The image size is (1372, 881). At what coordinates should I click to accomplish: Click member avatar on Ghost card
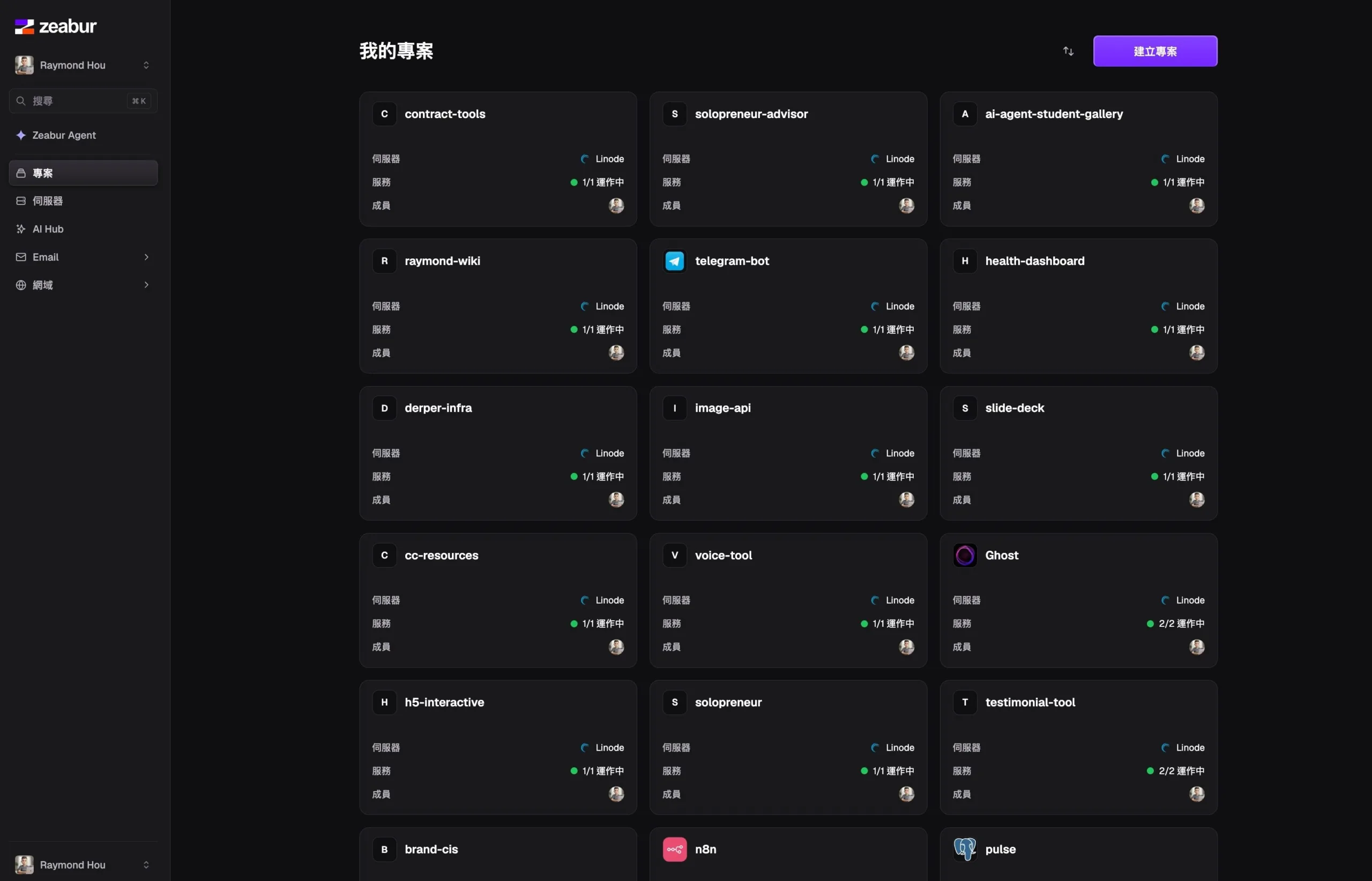pyautogui.click(x=1197, y=647)
